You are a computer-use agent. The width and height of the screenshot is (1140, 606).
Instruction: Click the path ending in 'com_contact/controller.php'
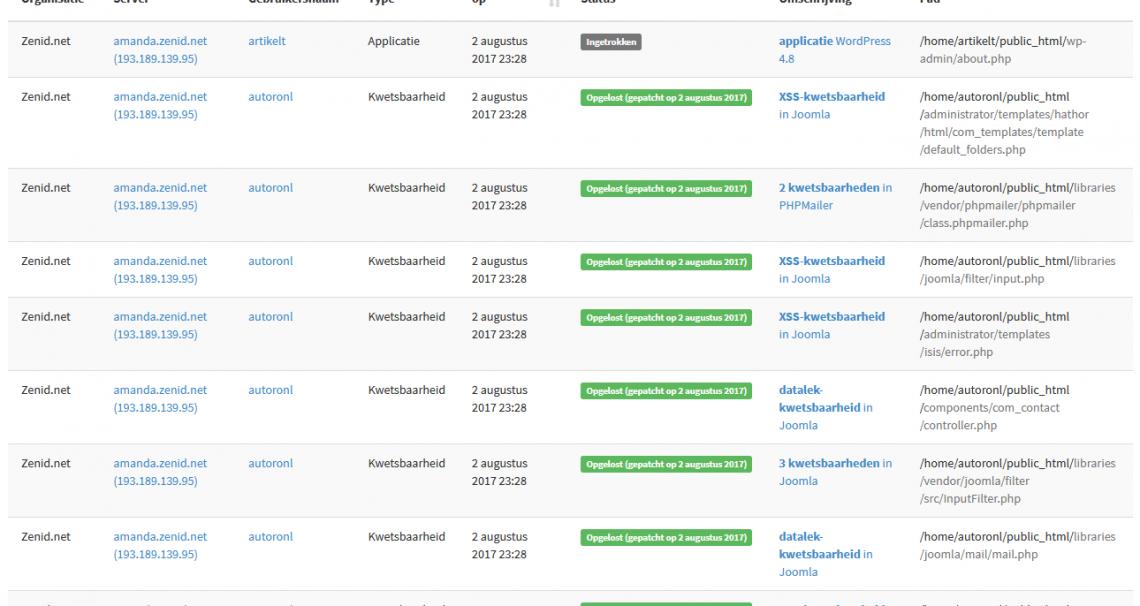pos(995,408)
